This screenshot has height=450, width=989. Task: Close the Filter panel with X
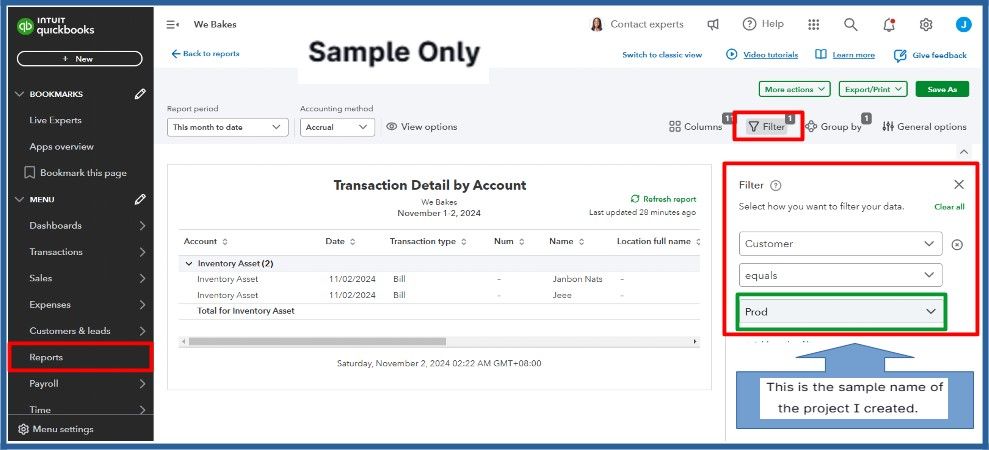click(959, 184)
